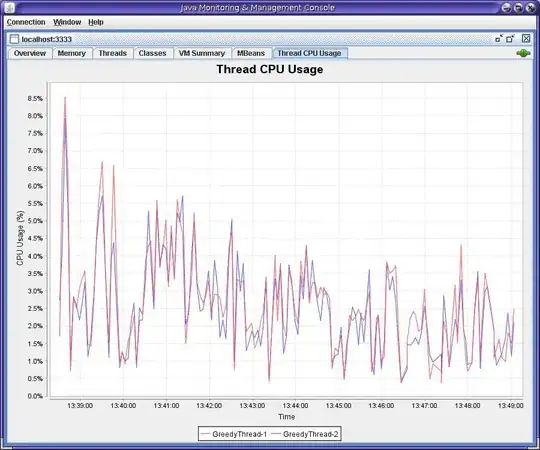
Task: Open the Connection menu
Action: [x=26, y=22]
